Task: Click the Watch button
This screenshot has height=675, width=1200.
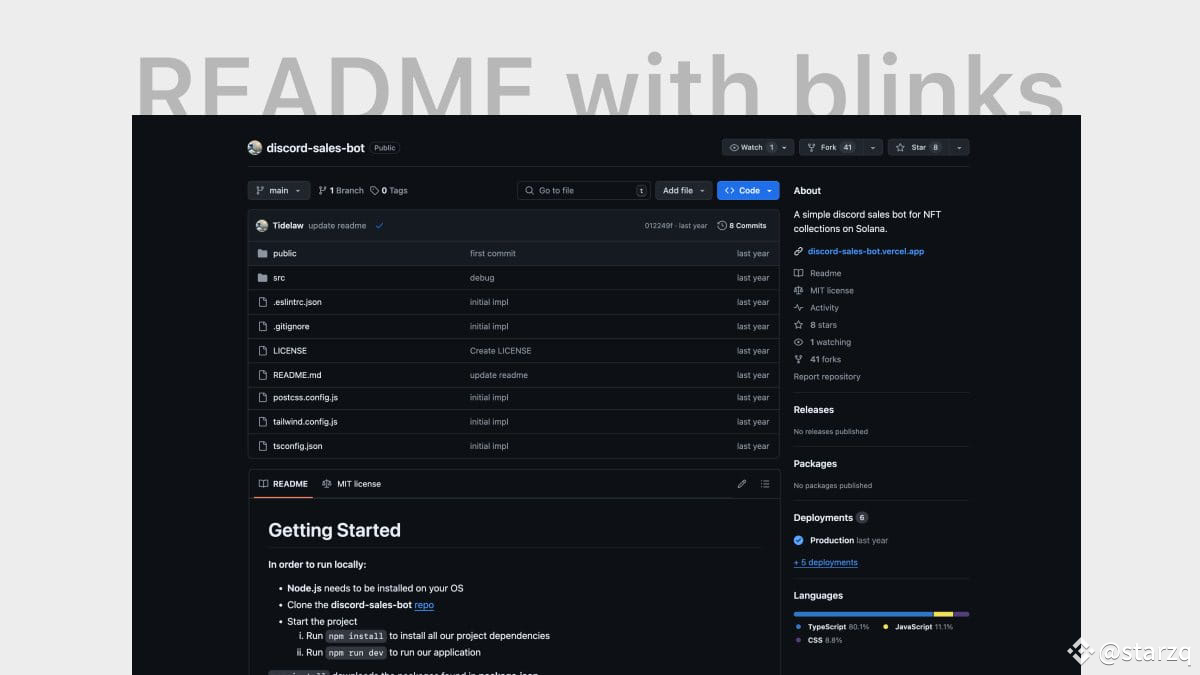Action: click(x=751, y=147)
